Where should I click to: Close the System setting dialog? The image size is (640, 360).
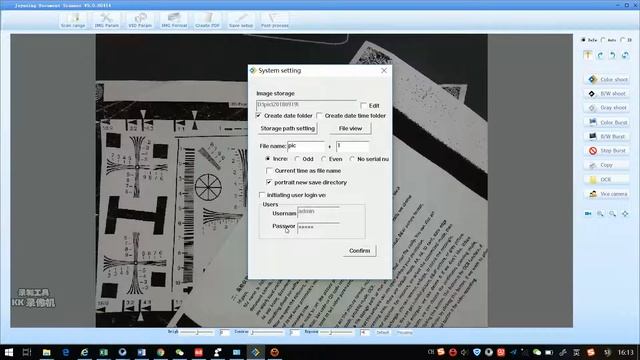tap(384, 71)
